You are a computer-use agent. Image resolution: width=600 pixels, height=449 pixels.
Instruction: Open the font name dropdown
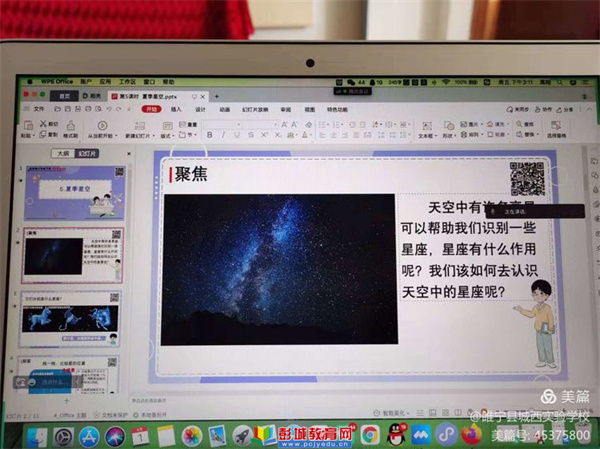[239, 125]
